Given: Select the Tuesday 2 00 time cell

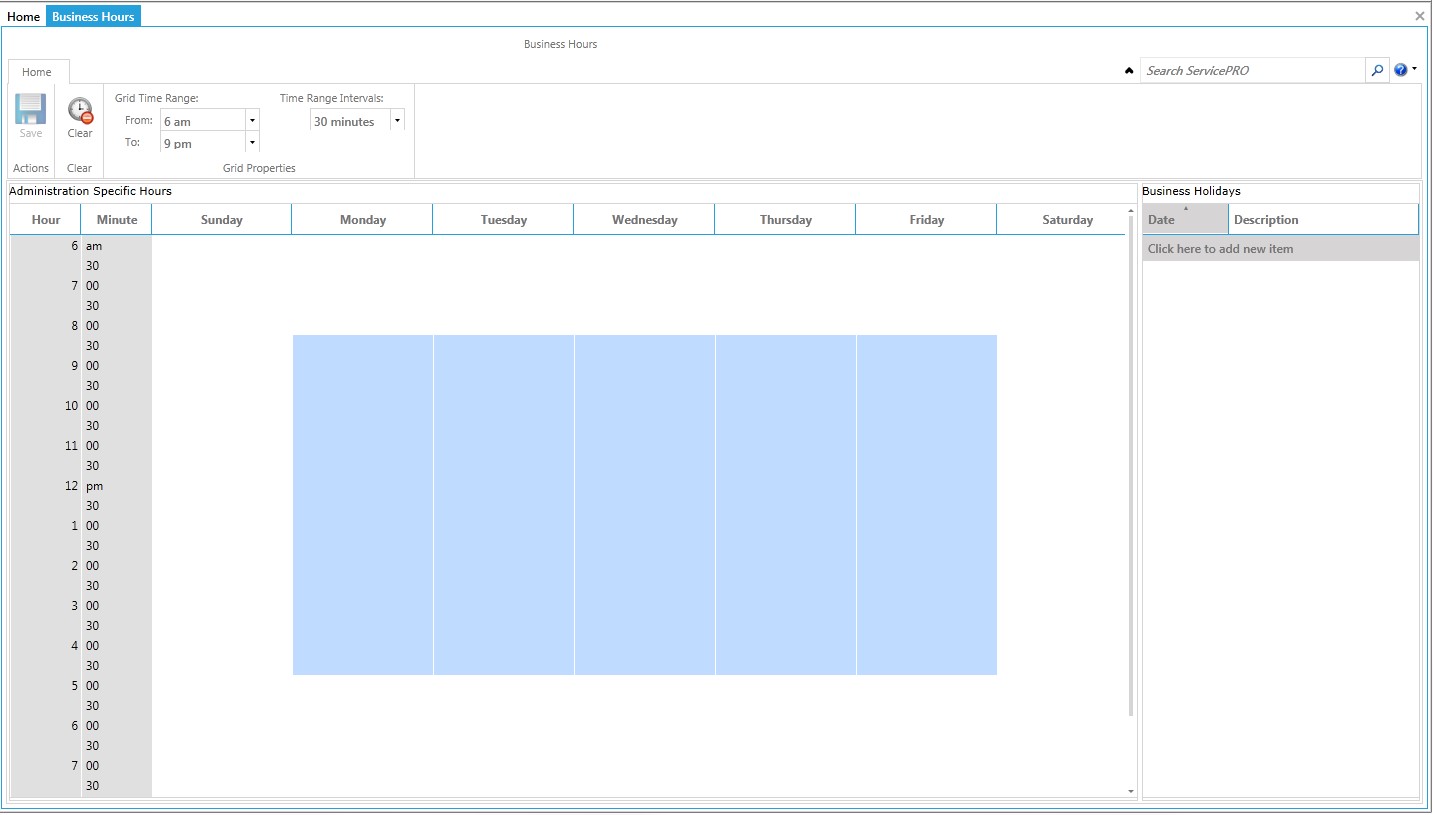Looking at the screenshot, I should [x=504, y=565].
